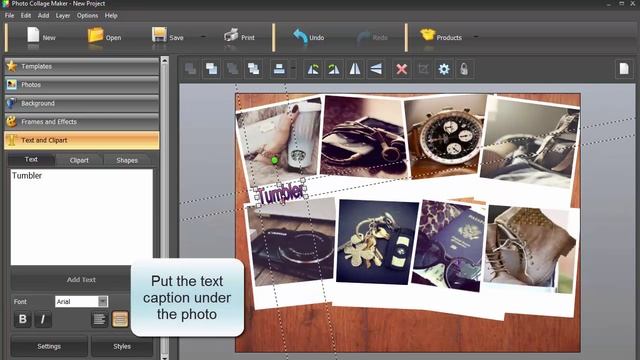Print the collage using Print icon

(239, 37)
